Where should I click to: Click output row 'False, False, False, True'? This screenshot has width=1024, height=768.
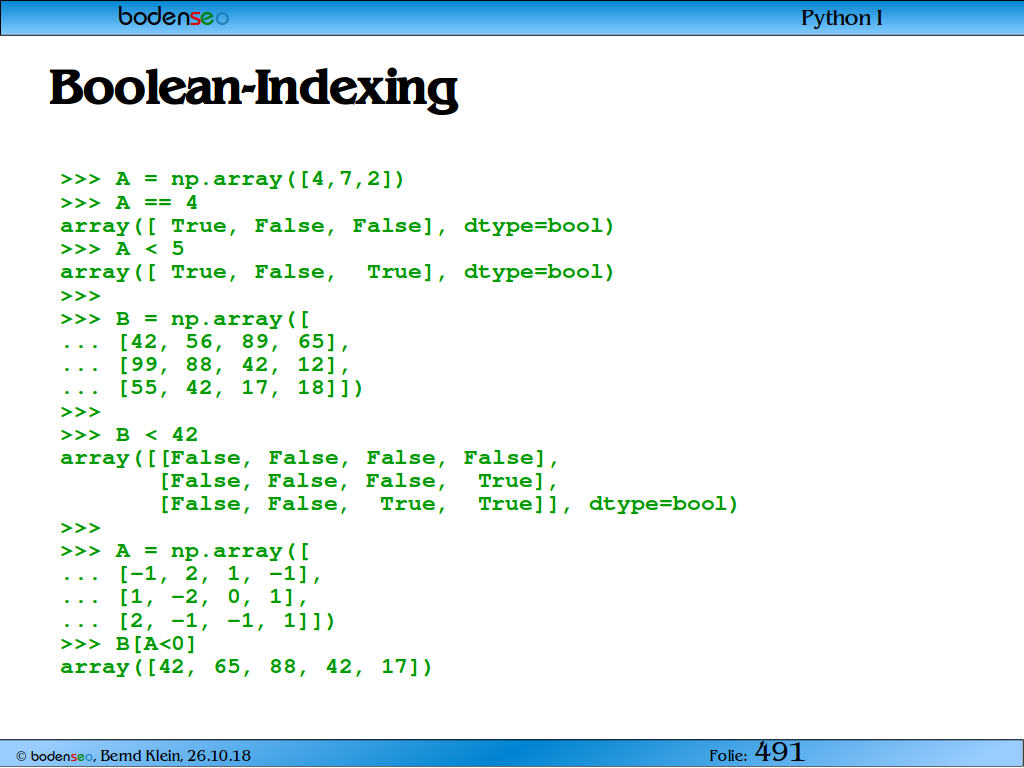(x=359, y=481)
